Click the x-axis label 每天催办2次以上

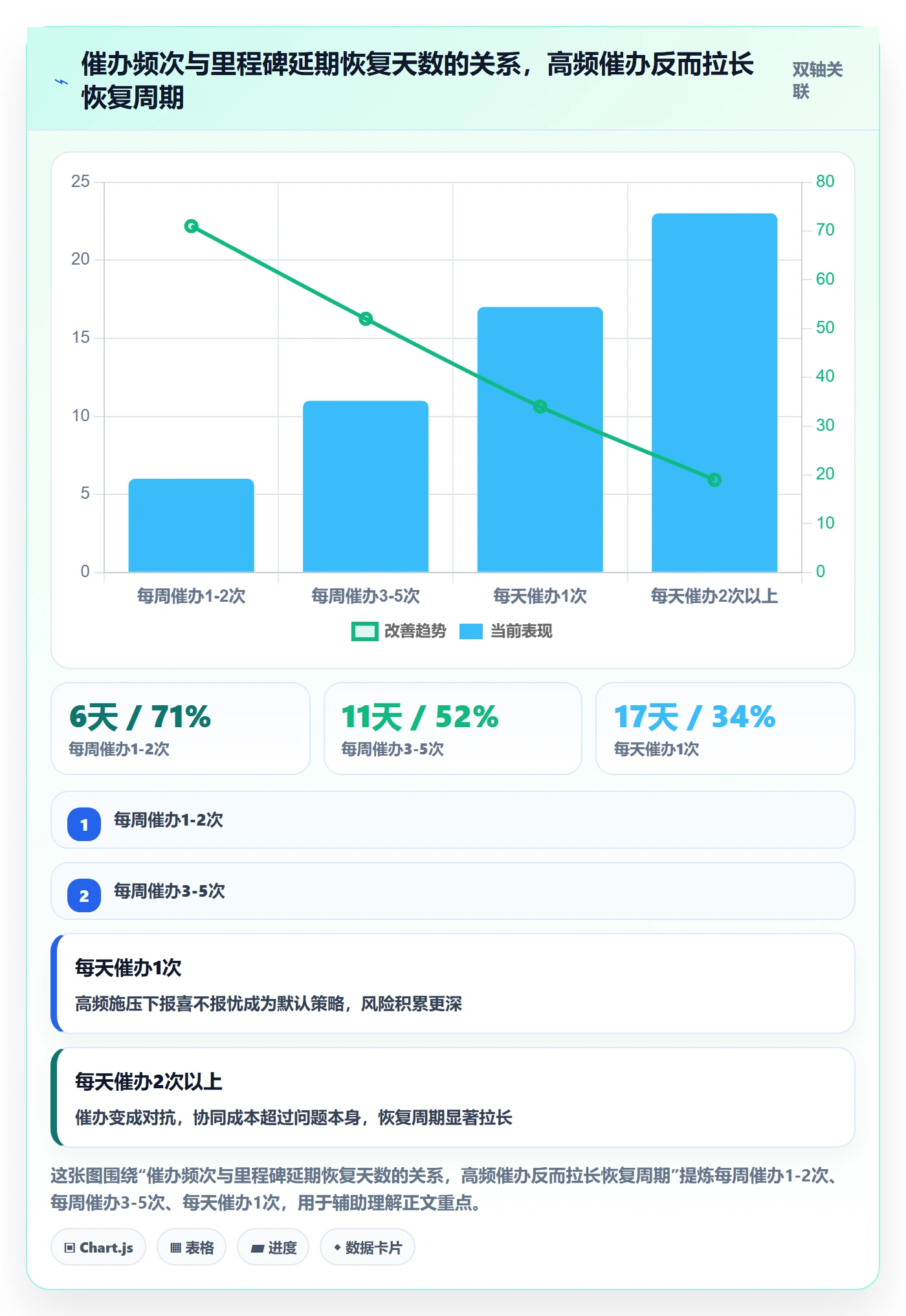coord(714,596)
